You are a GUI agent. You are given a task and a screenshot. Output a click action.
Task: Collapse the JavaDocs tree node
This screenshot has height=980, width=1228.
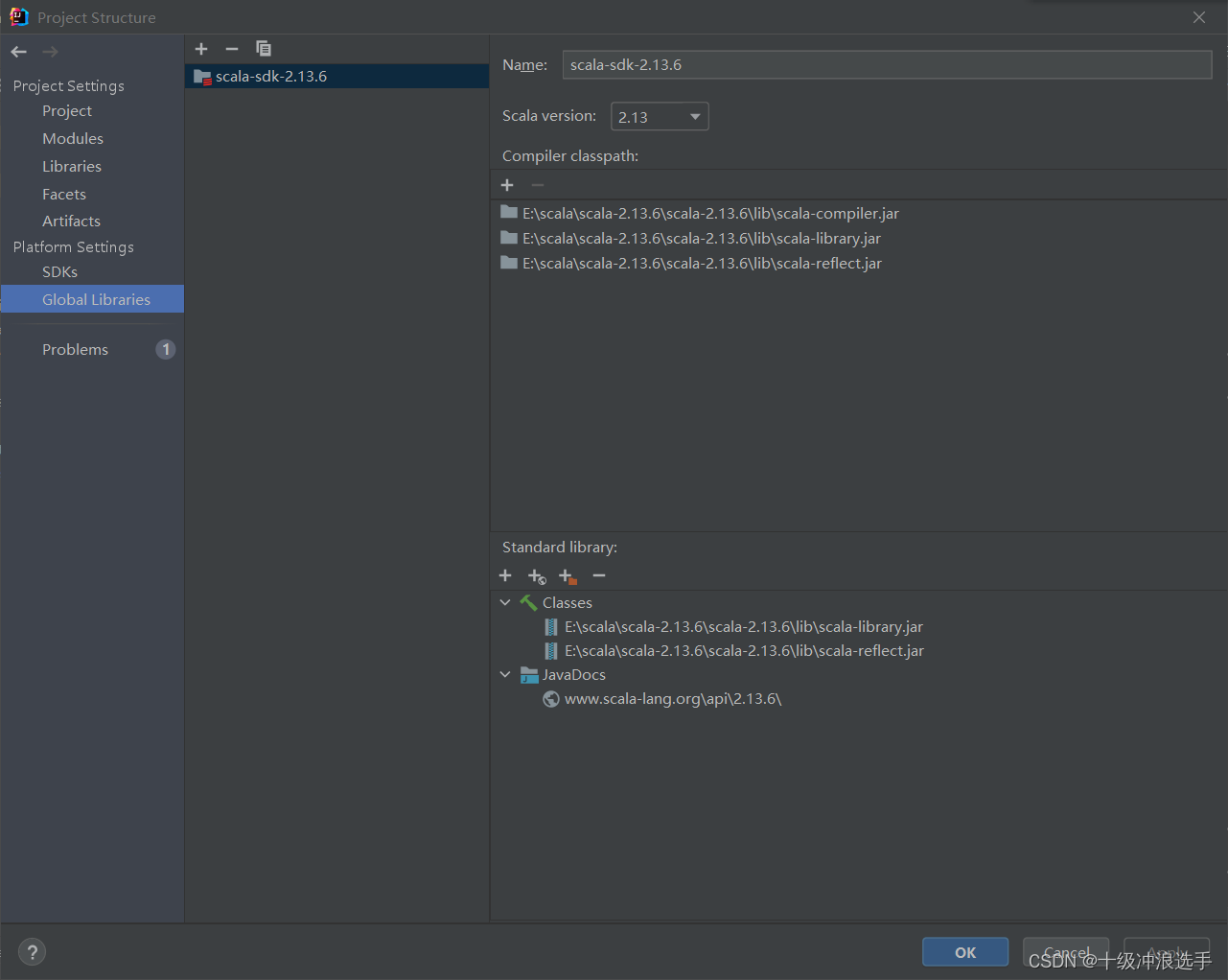coord(505,674)
